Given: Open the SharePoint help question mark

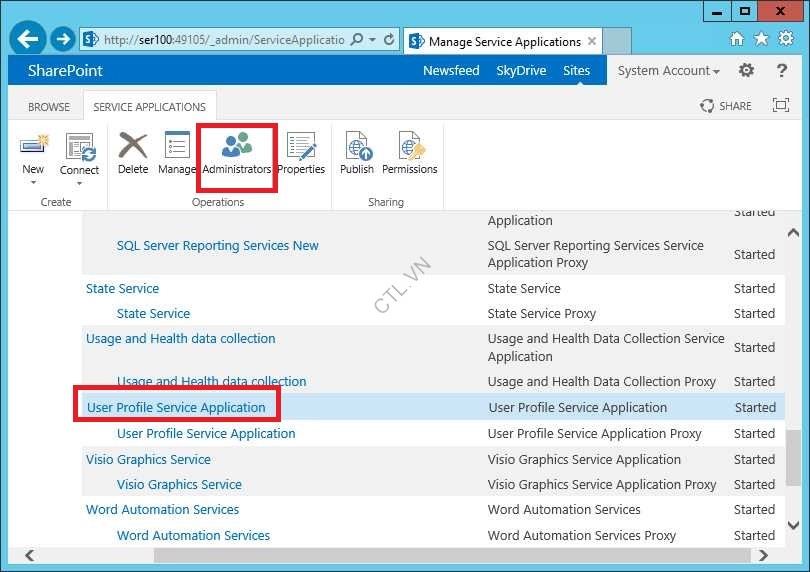Looking at the screenshot, I should (x=782, y=71).
